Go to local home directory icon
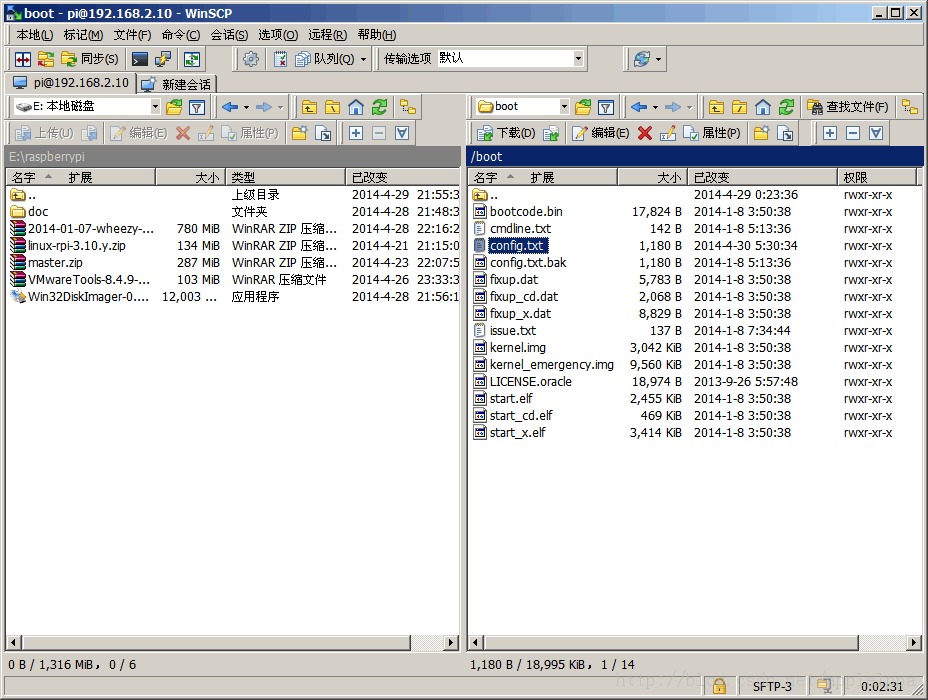 (x=356, y=107)
